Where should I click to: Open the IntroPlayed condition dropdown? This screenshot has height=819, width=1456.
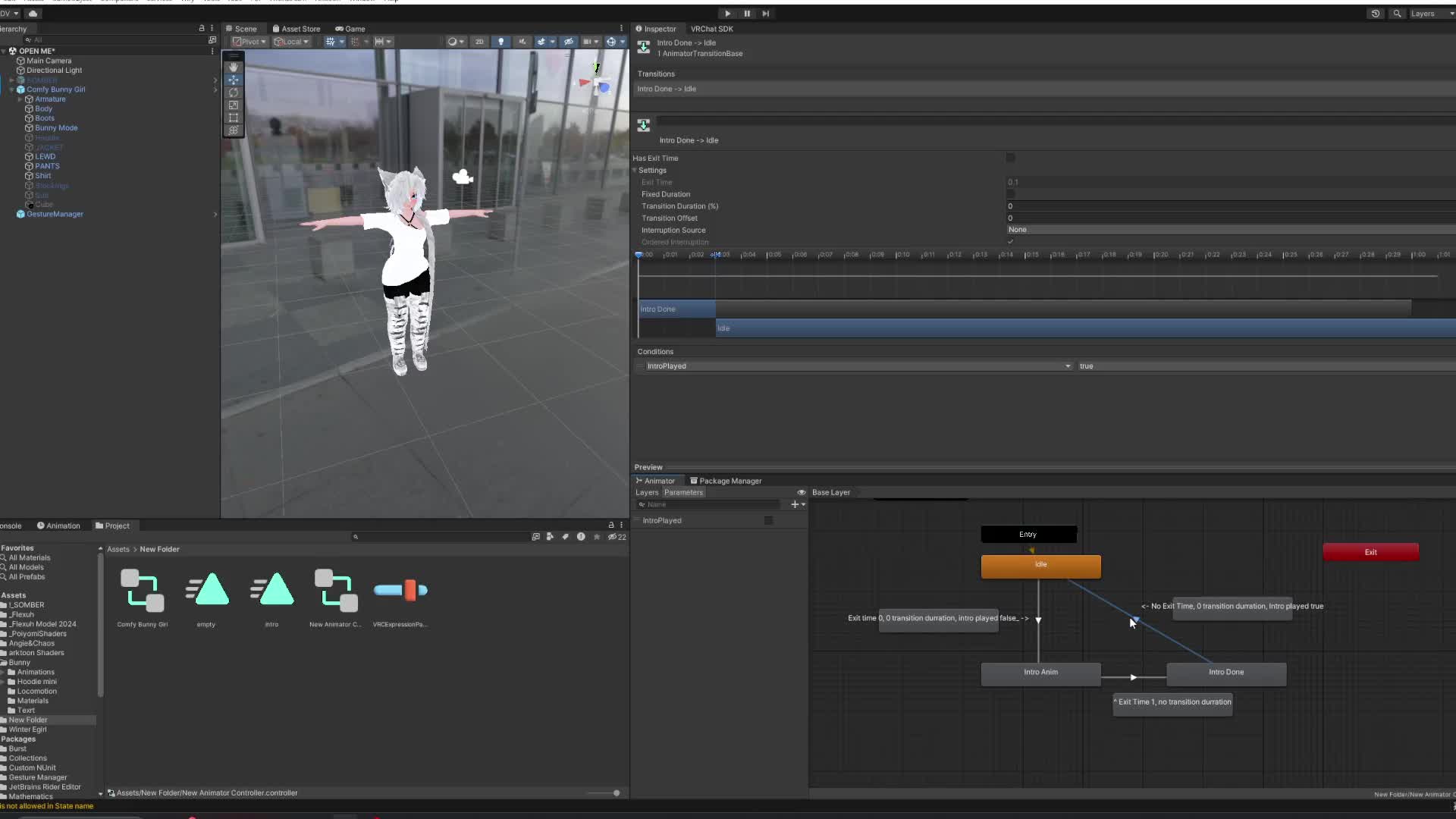point(857,366)
